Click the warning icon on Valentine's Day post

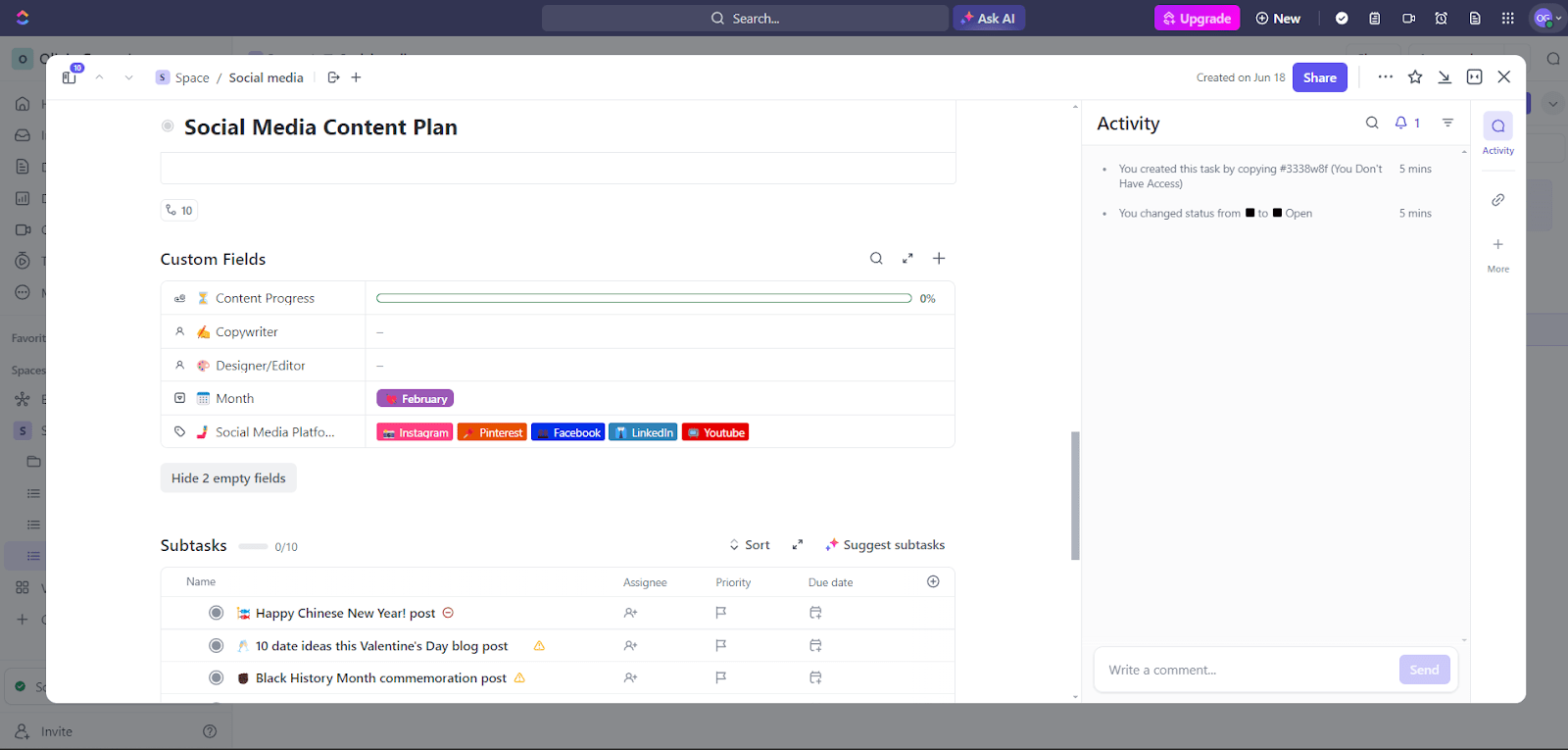[539, 645]
